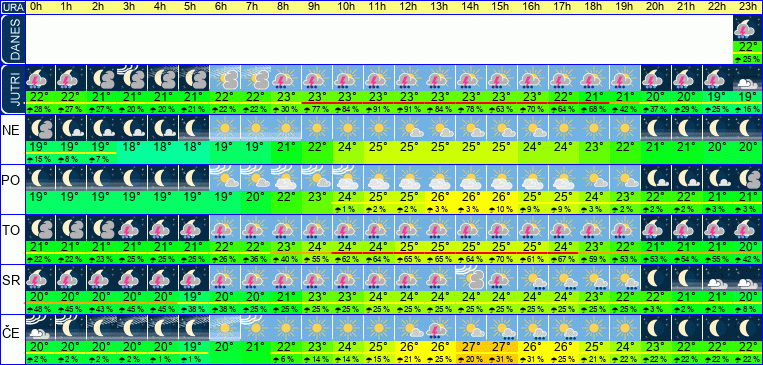Click the PO 6h windy partly sunny icon
763x365 pixels.
(x=224, y=177)
